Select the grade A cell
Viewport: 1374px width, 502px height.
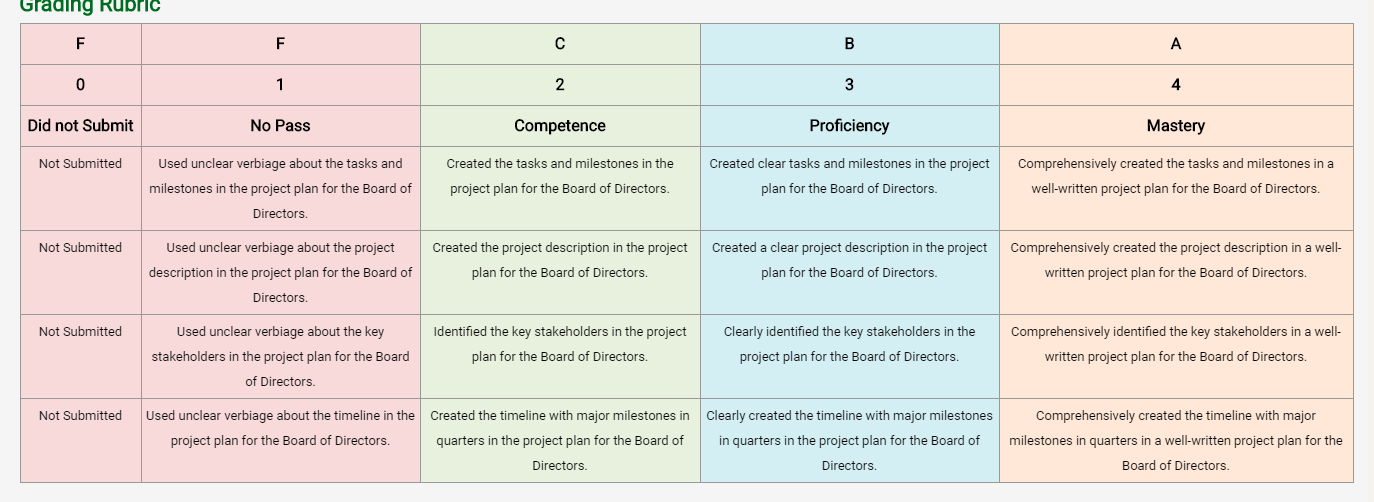(x=1176, y=44)
